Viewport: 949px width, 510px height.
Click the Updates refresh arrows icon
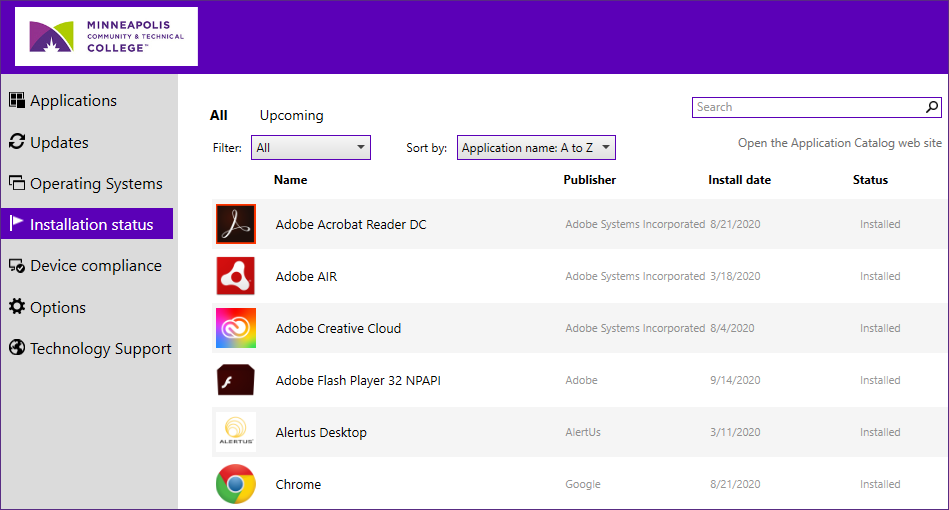coord(17,142)
